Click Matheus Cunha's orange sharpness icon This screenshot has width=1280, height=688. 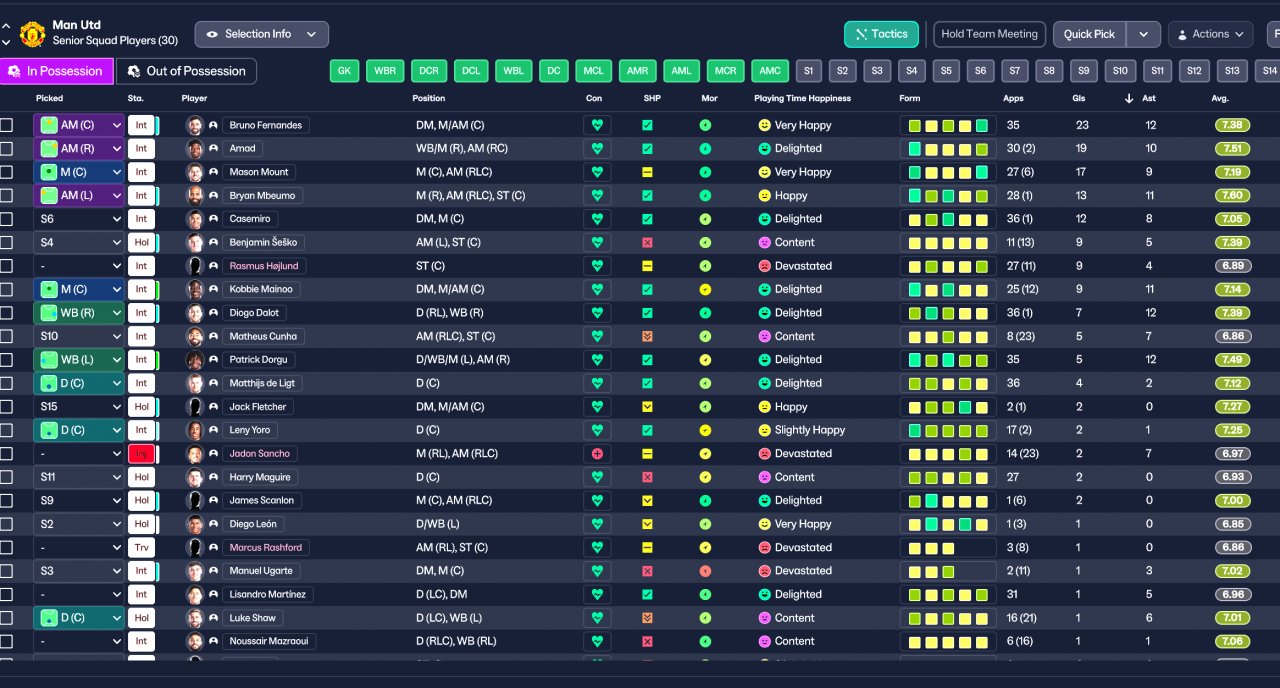pos(647,336)
